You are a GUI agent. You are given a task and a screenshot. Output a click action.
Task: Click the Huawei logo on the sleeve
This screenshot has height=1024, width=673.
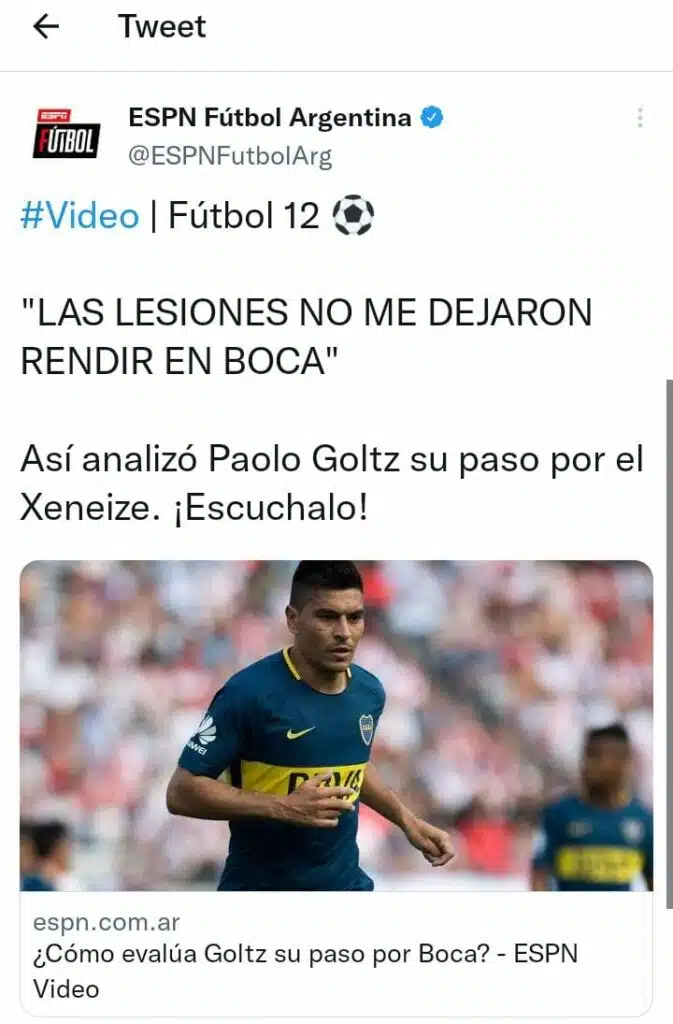205,733
